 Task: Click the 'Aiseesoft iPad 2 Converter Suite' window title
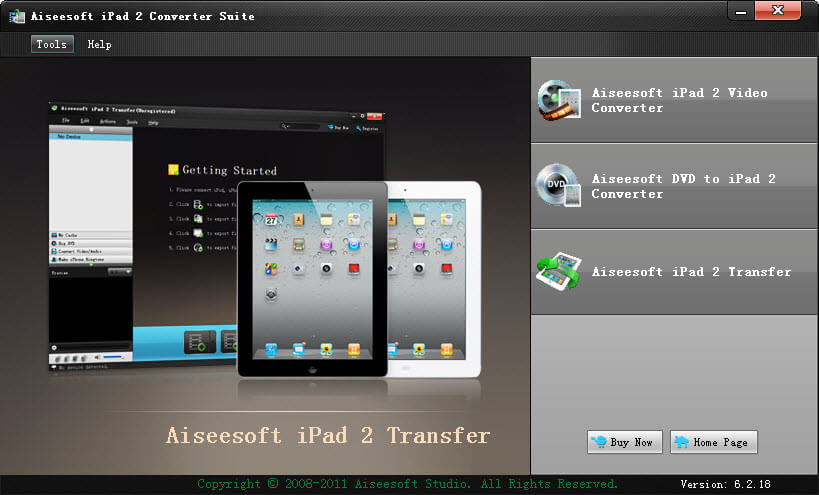pos(143,16)
